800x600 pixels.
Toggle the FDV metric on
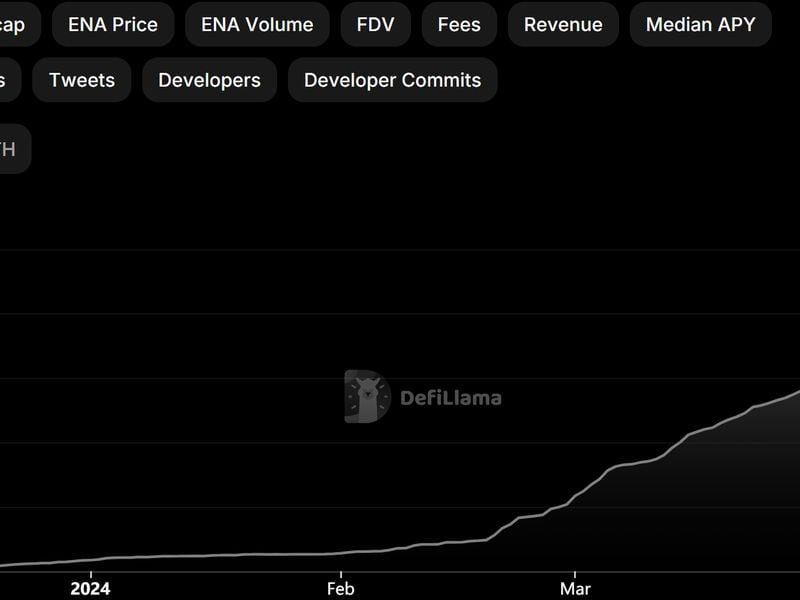click(x=374, y=24)
